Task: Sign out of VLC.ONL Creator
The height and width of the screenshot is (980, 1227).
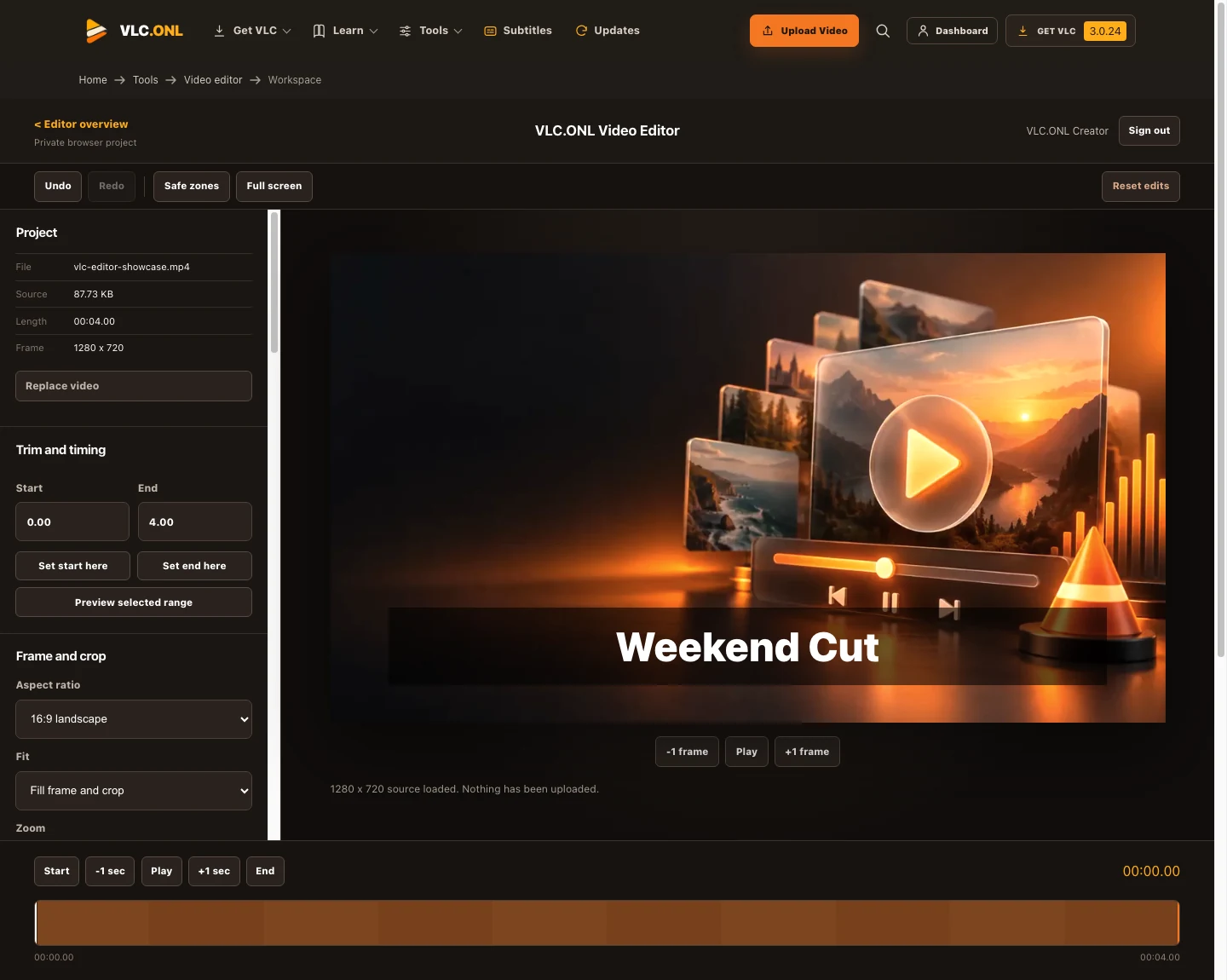Action: pos(1149,131)
